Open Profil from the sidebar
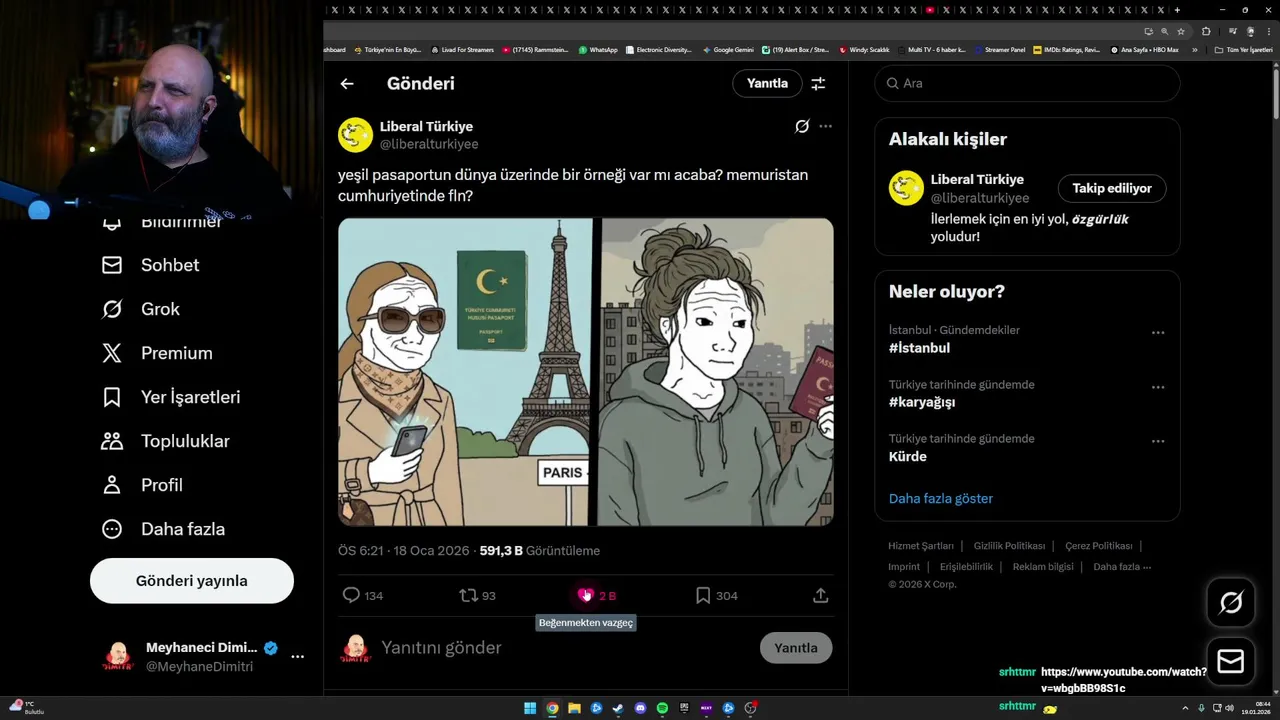 (x=142, y=485)
